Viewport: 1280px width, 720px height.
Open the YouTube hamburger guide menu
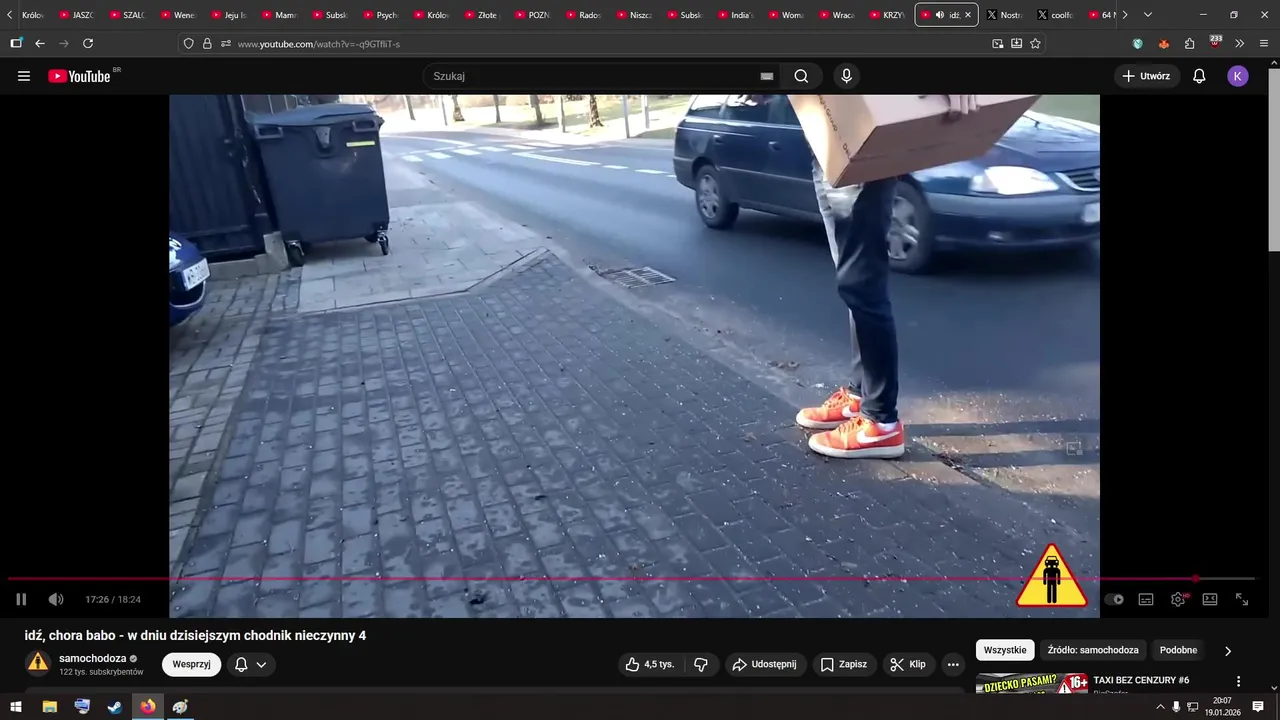(x=24, y=76)
